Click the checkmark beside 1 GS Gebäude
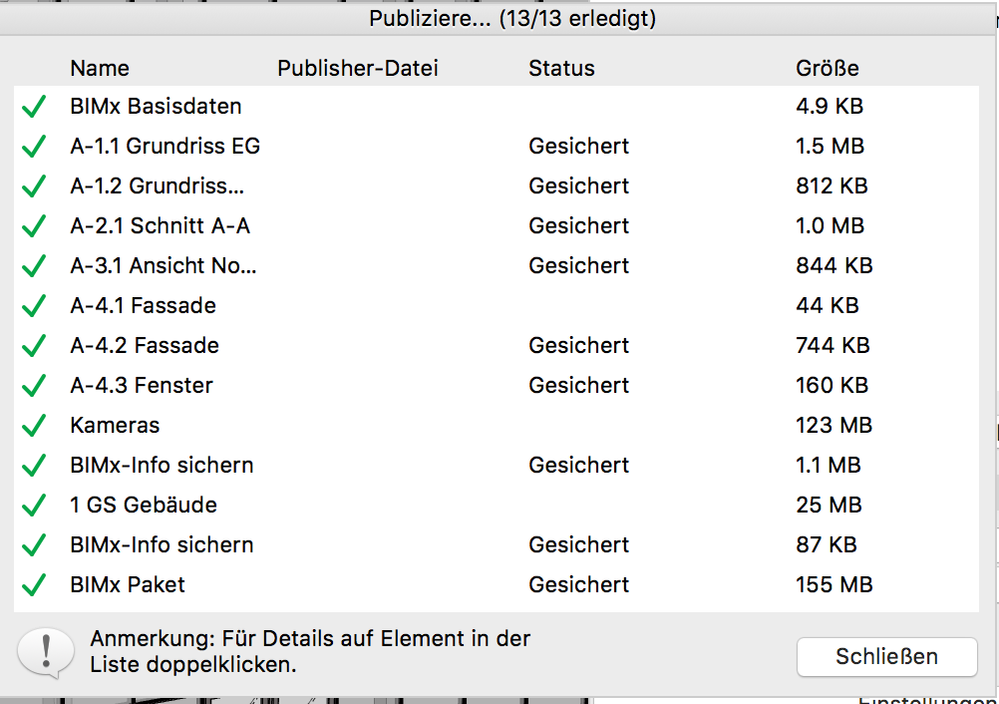This screenshot has height=704, width=999. [x=34, y=505]
